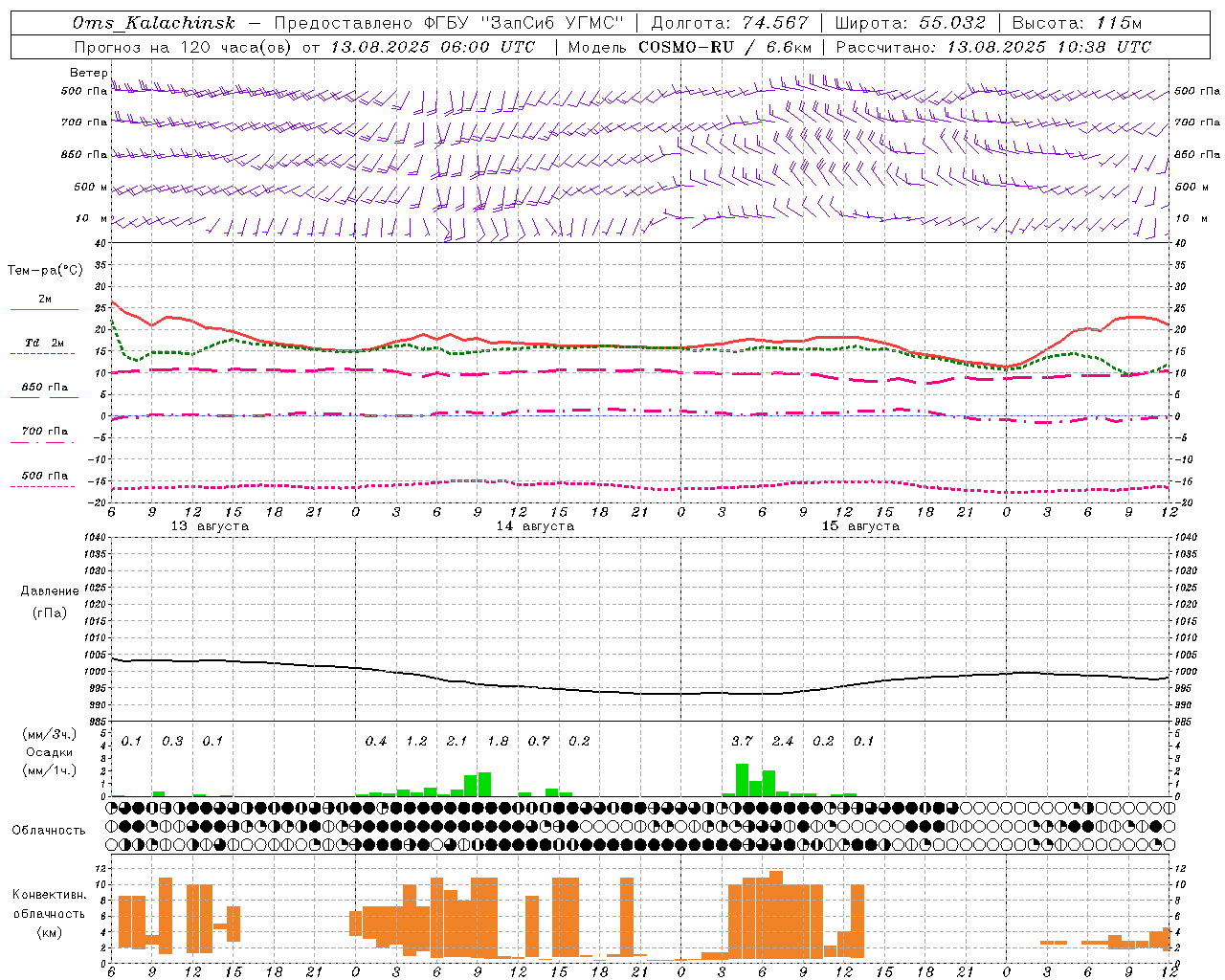The width and height of the screenshot is (1225, 980).
Task: Click the (мм/3ч.) precipitation unit label
Action: 50,734
